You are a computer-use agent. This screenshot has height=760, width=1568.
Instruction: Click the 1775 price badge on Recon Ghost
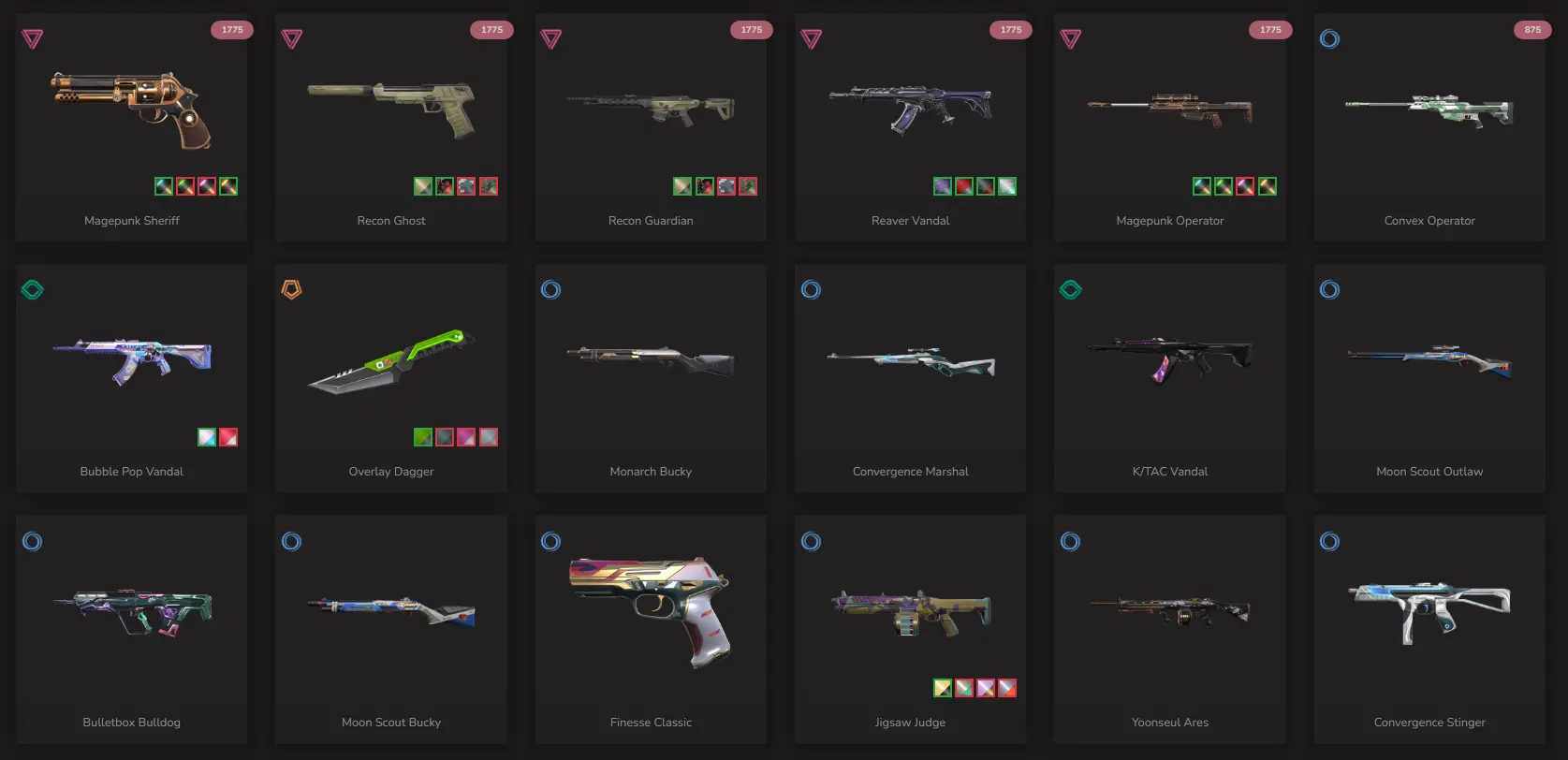click(x=491, y=30)
